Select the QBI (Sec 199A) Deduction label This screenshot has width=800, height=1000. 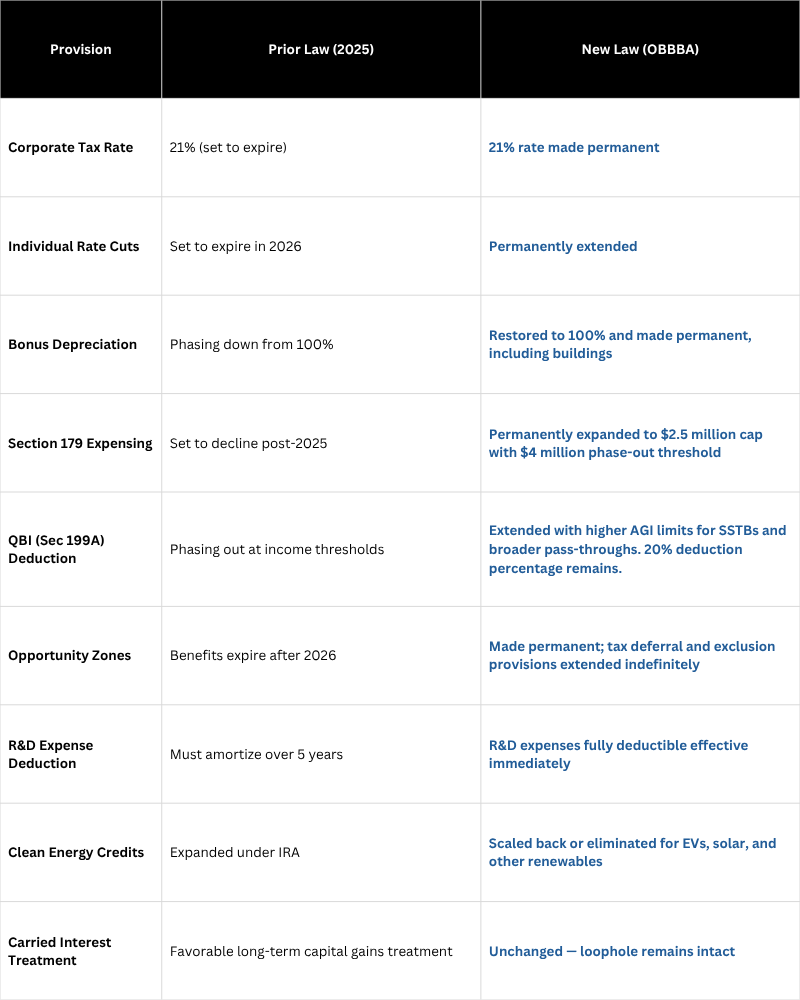coord(56,549)
